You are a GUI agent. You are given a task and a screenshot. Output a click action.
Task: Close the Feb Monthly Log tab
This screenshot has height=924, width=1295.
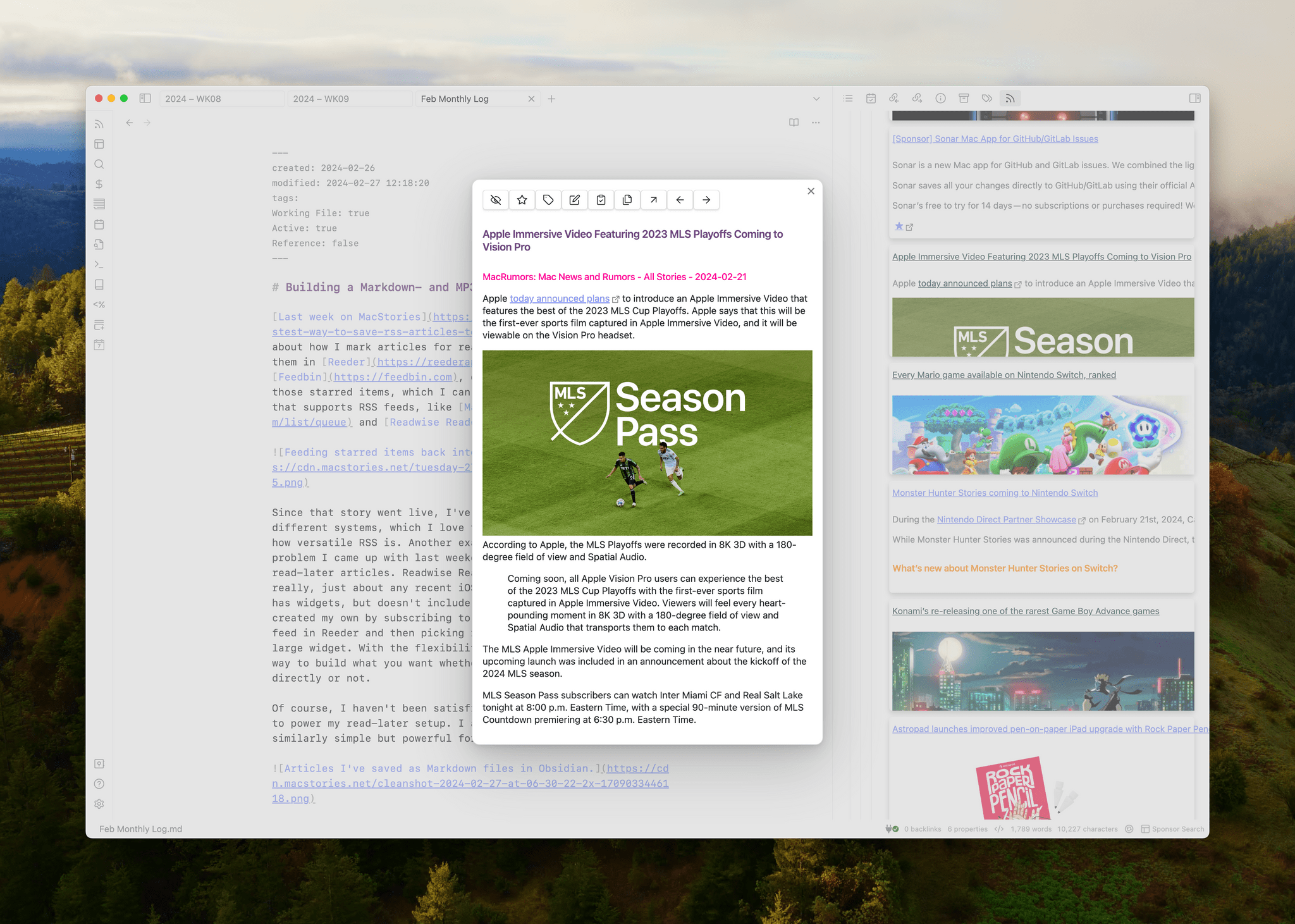[x=531, y=99]
